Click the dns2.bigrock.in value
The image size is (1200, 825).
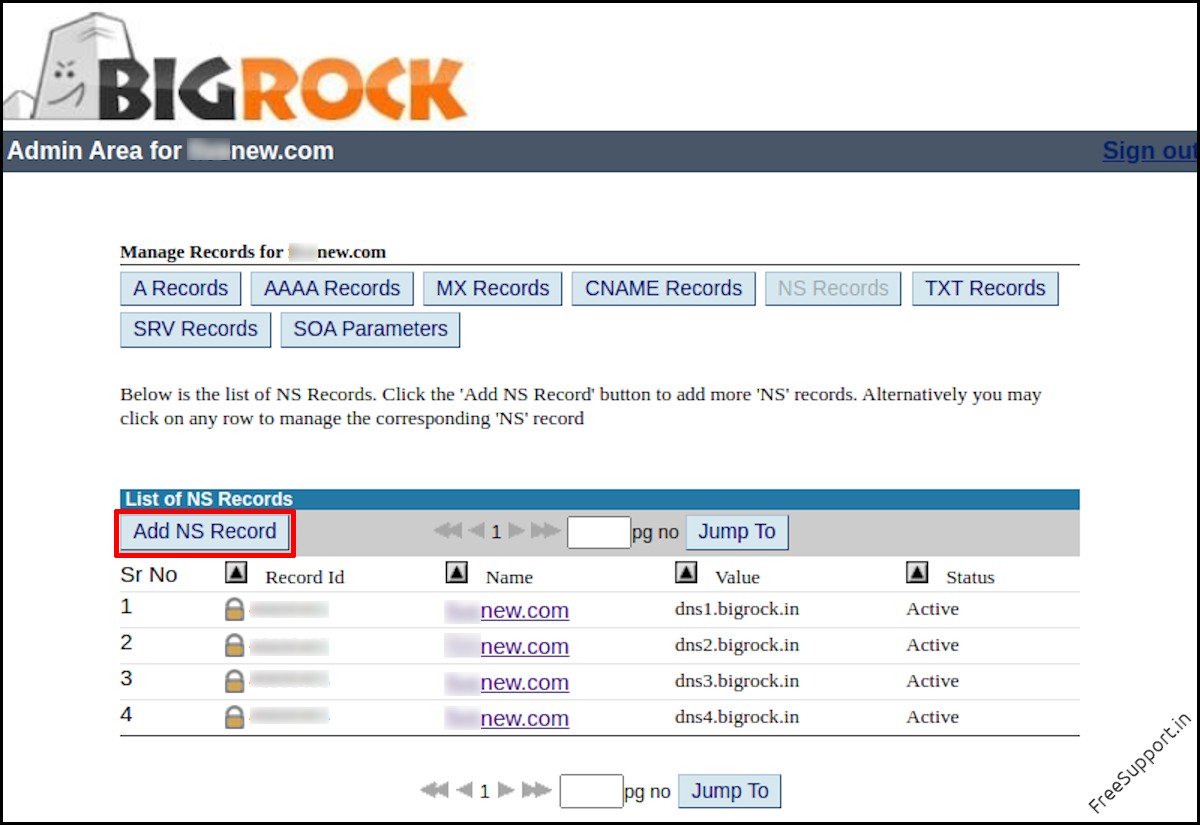pos(737,645)
